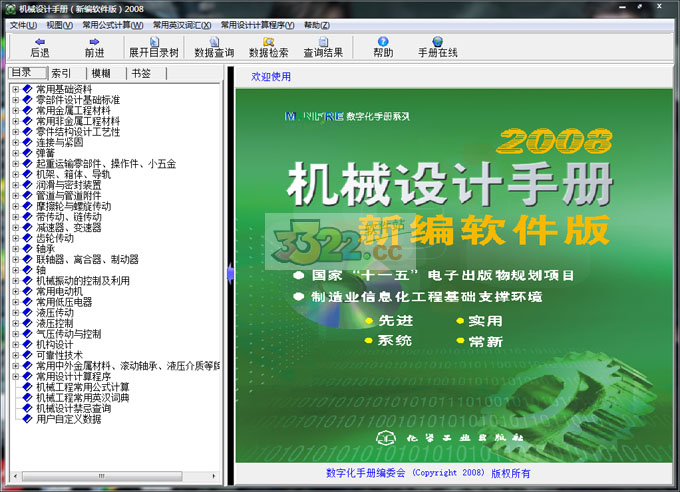680x492 pixels.
Task: Click the book icon beside 摩擦轮与螺旋传动
Action: pyautogui.click(x=27, y=206)
